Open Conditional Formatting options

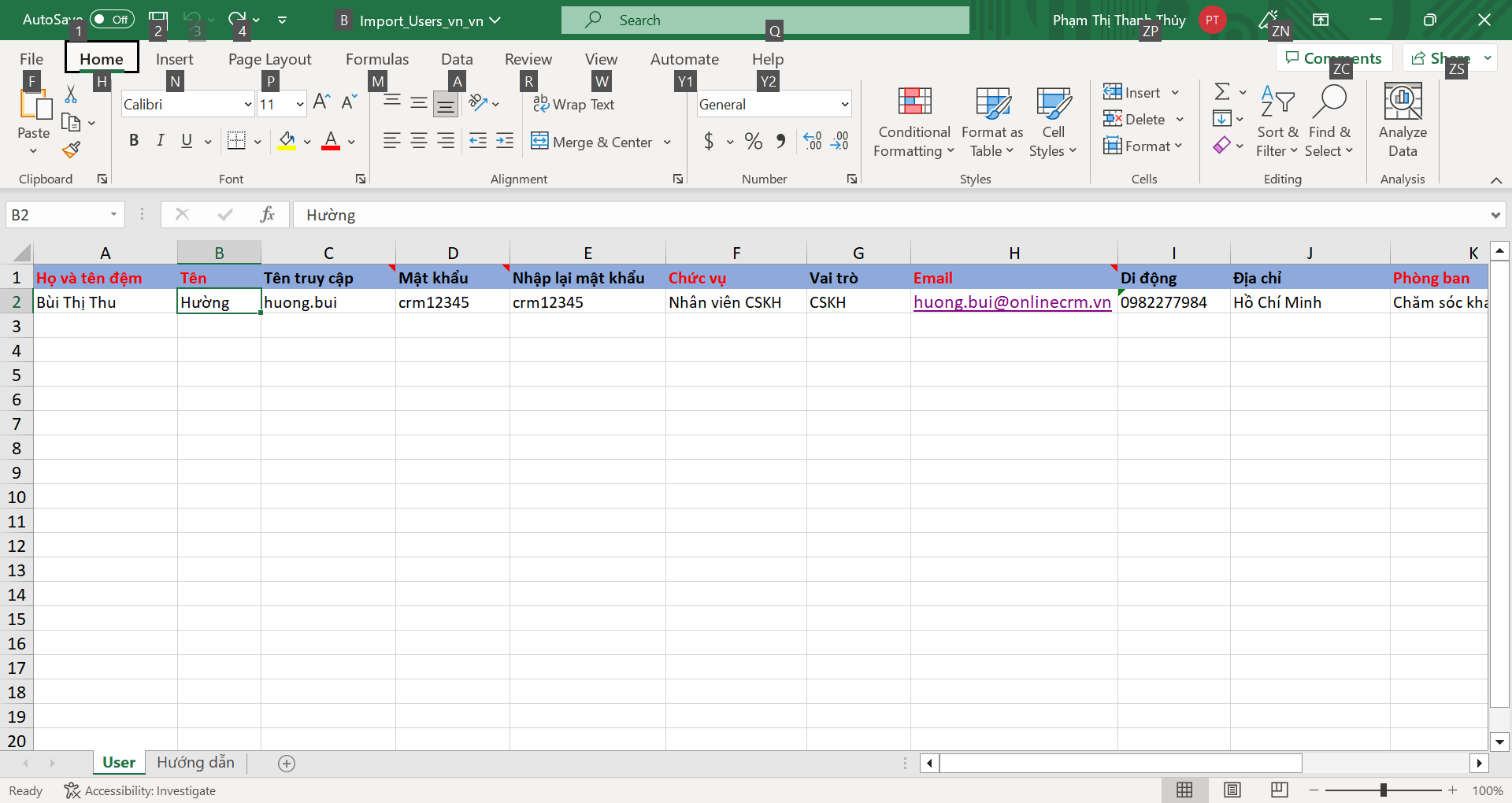(913, 122)
